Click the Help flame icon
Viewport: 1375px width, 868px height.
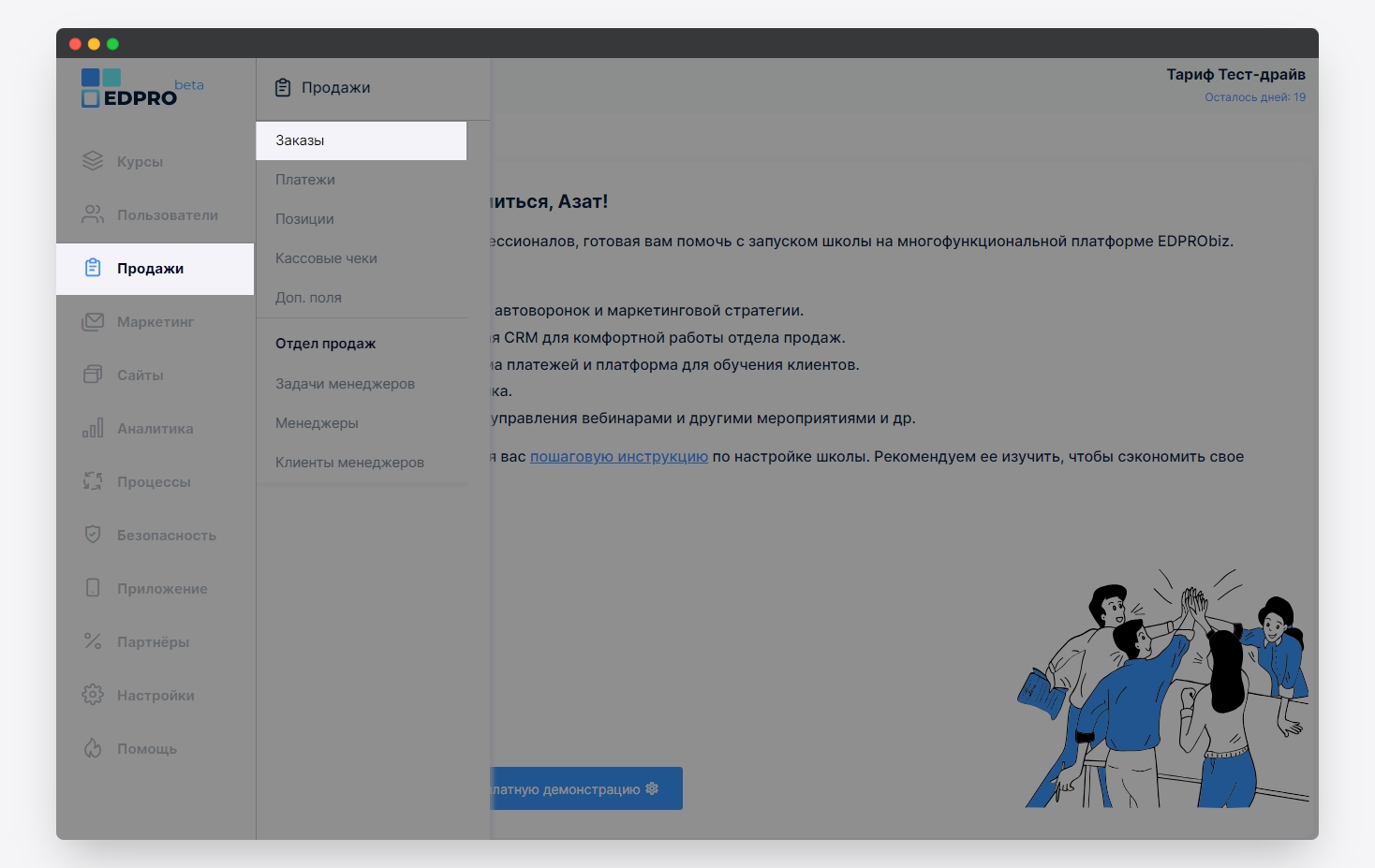(93, 748)
